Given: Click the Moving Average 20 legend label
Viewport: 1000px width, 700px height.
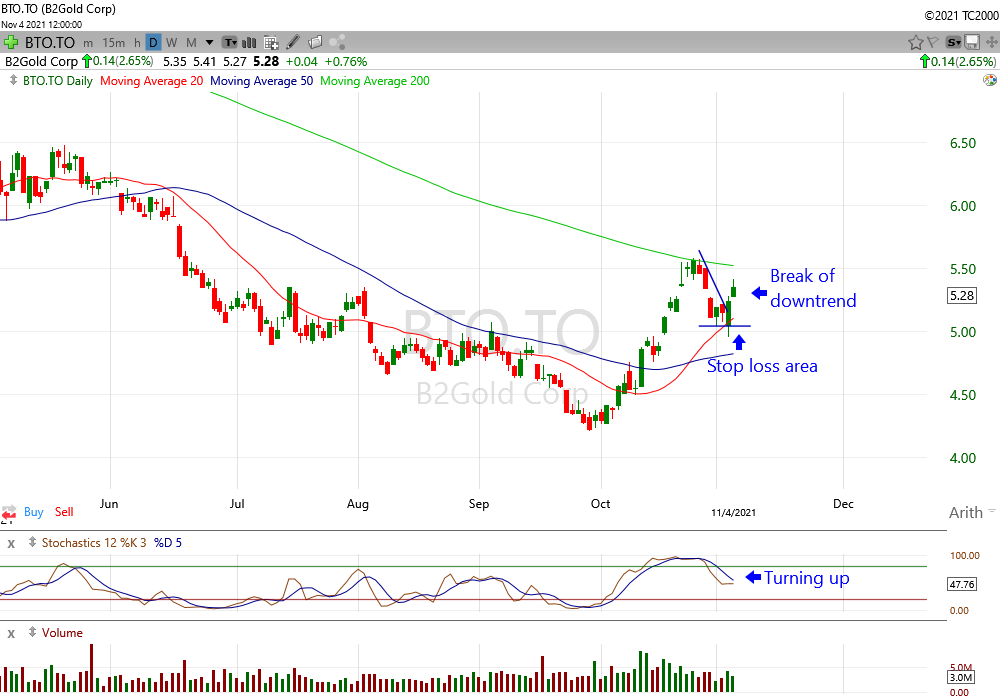Looking at the screenshot, I should 151,81.
